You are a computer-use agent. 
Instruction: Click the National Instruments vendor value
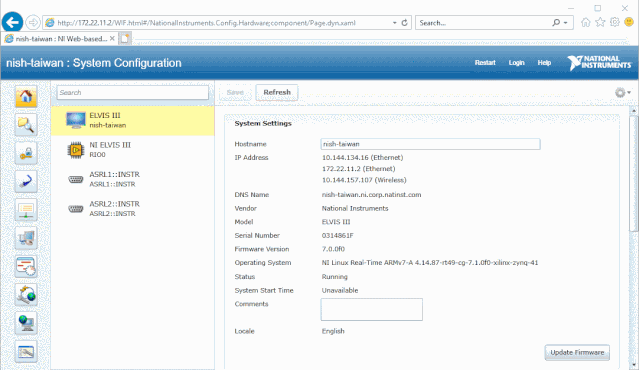[355, 208]
